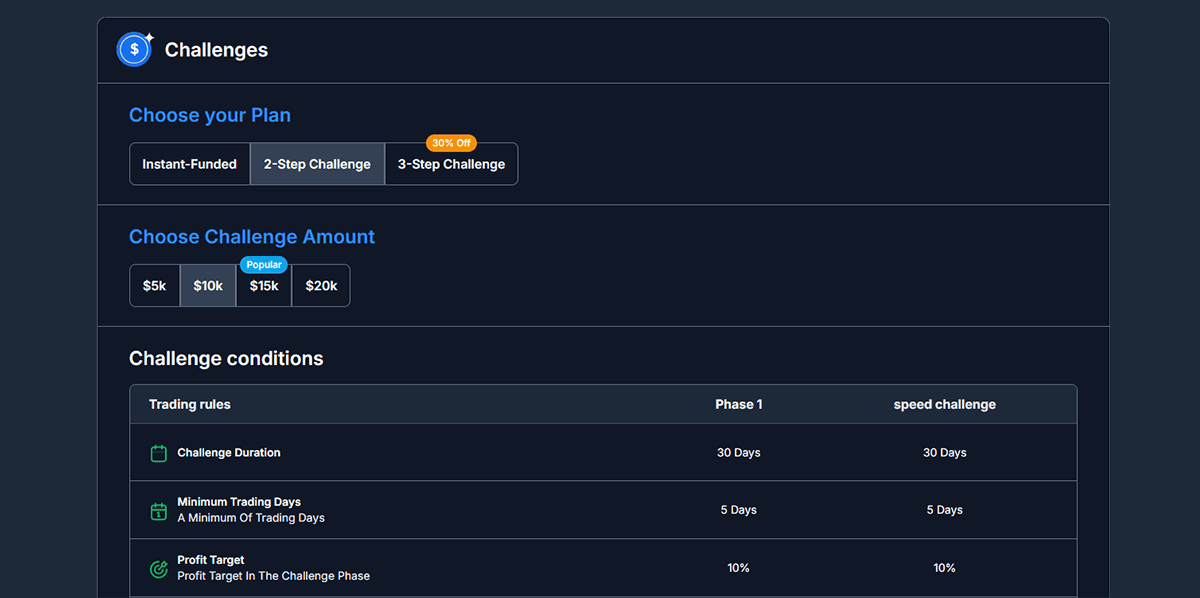Click the orange 30% Off badge
The width and height of the screenshot is (1200, 598).
pos(451,143)
